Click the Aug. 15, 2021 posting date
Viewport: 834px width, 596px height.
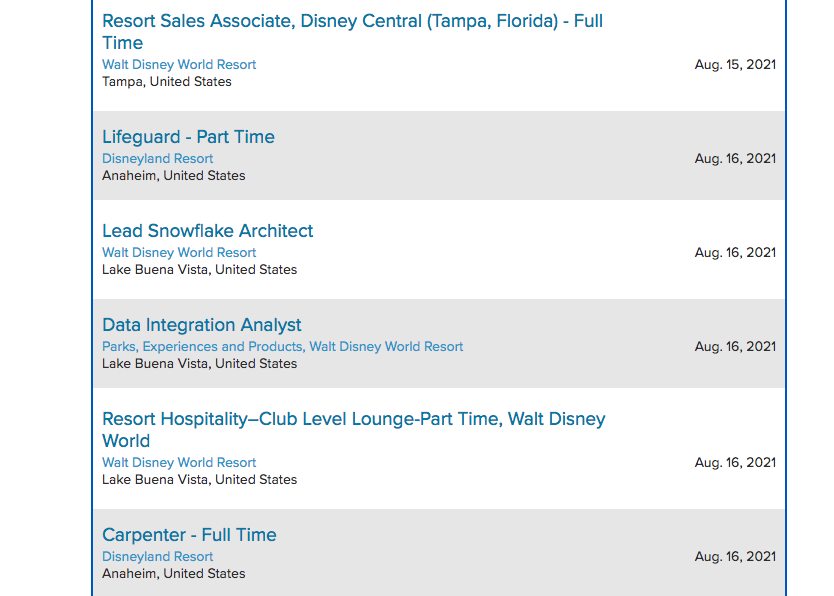(x=735, y=65)
